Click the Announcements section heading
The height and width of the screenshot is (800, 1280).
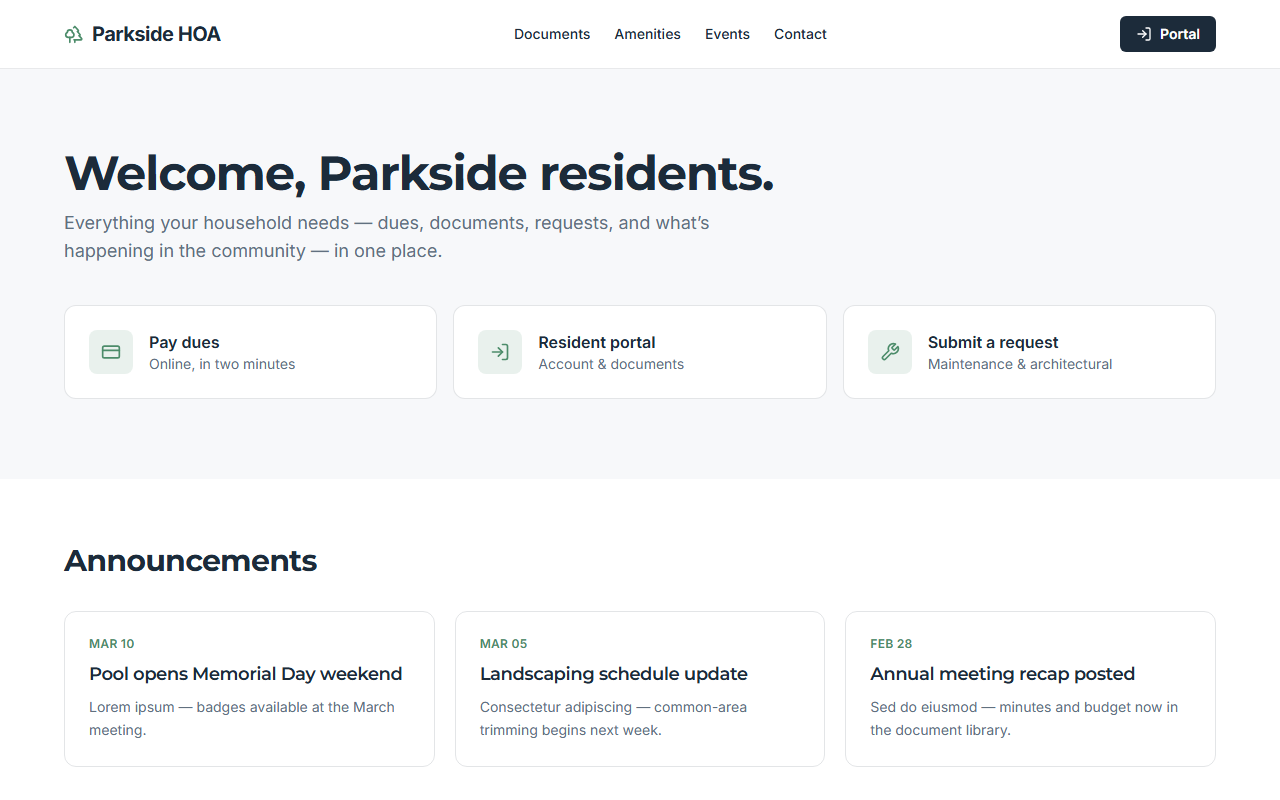191,561
